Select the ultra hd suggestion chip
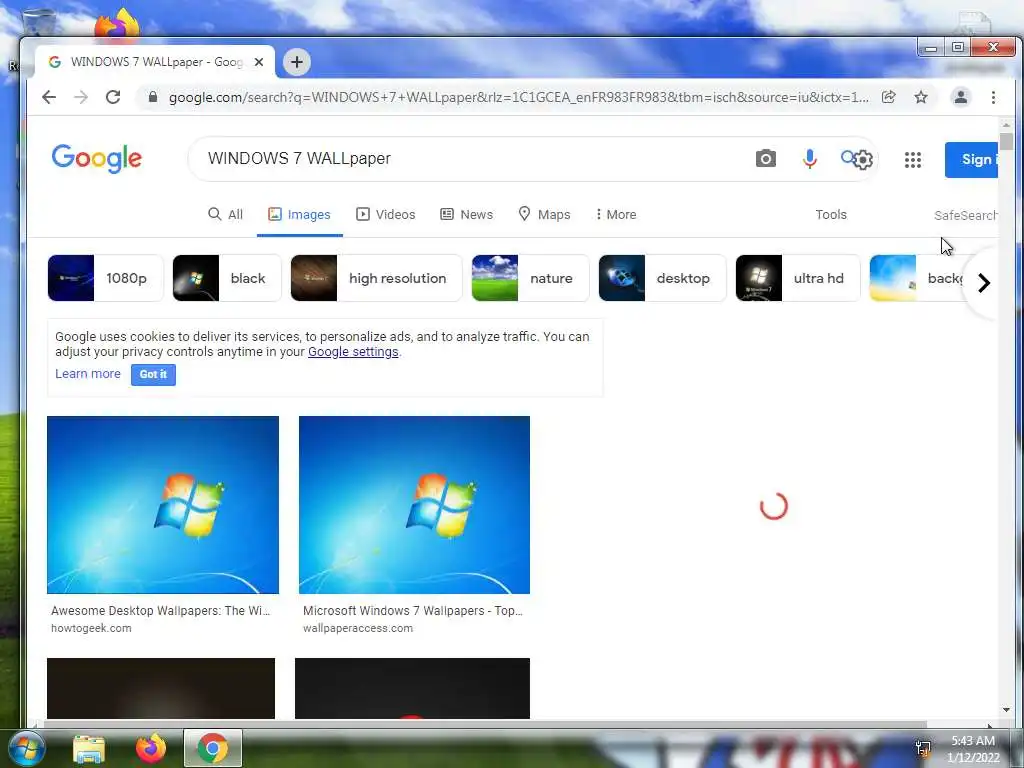The image size is (1024, 768). [x=798, y=278]
